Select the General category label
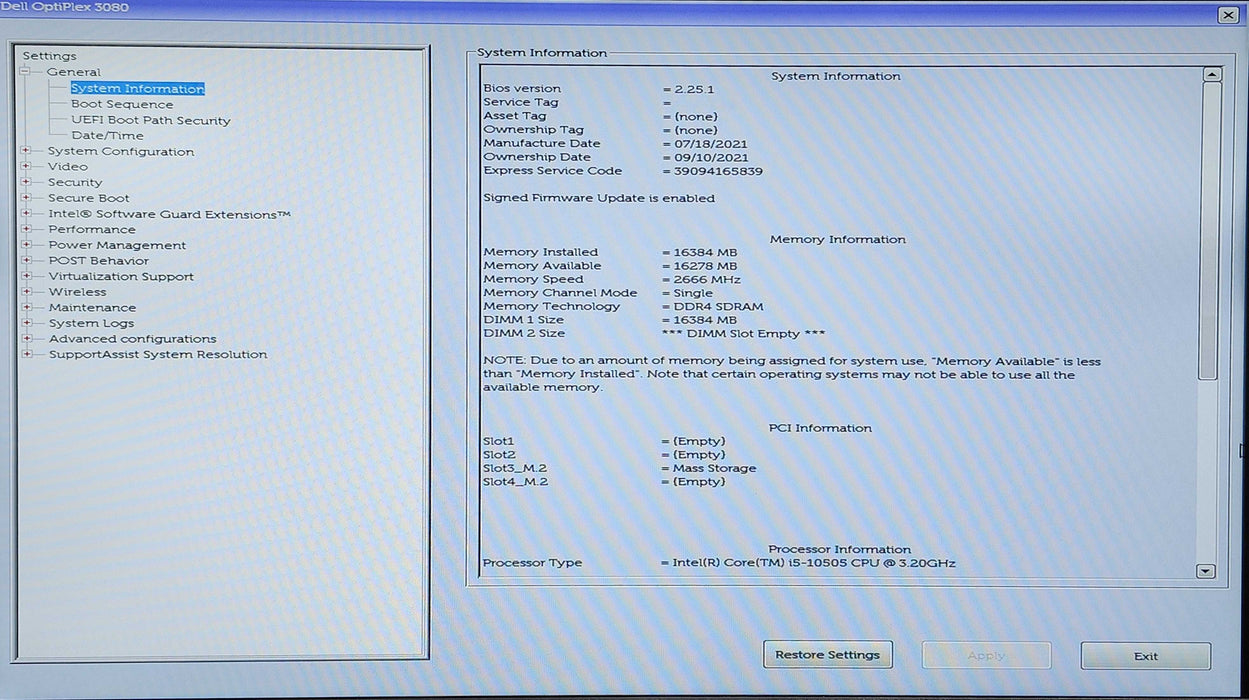The image size is (1249, 700). [x=74, y=72]
